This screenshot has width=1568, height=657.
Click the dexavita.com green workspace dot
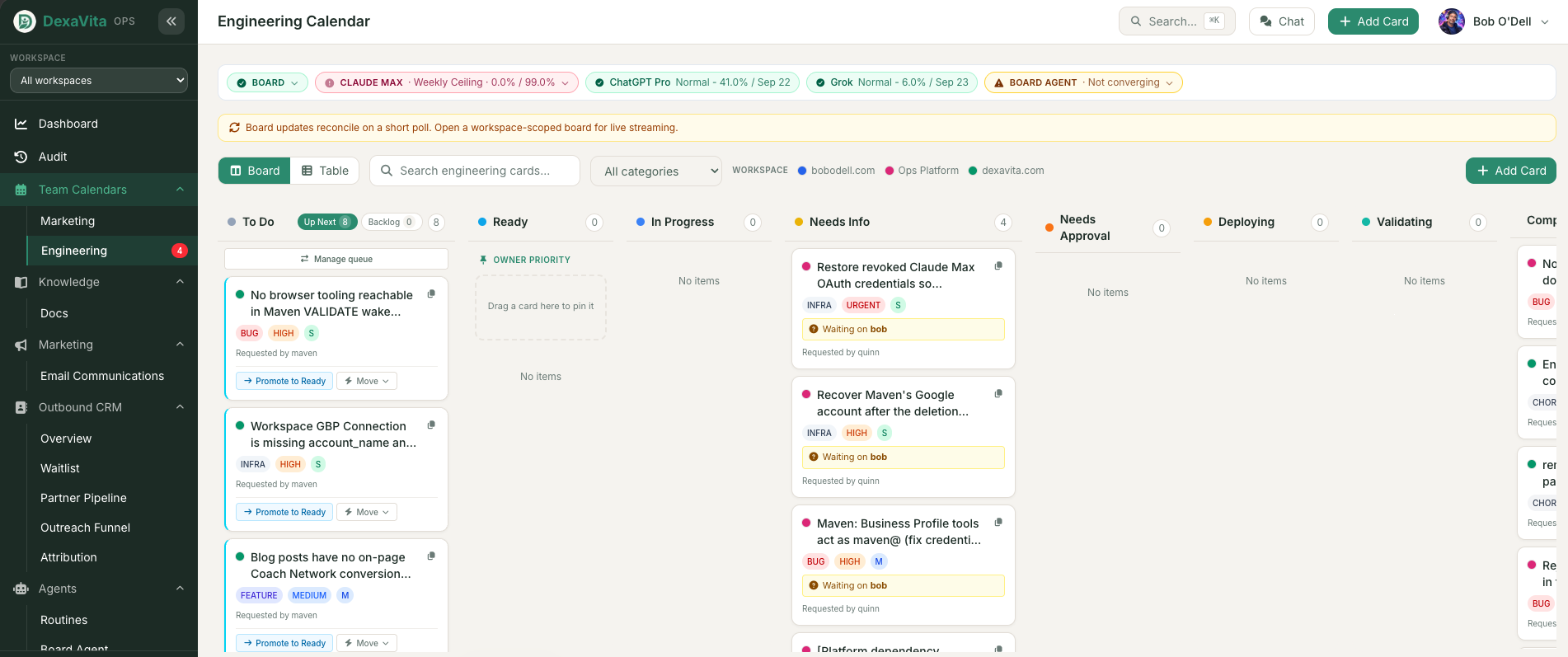coord(973,171)
